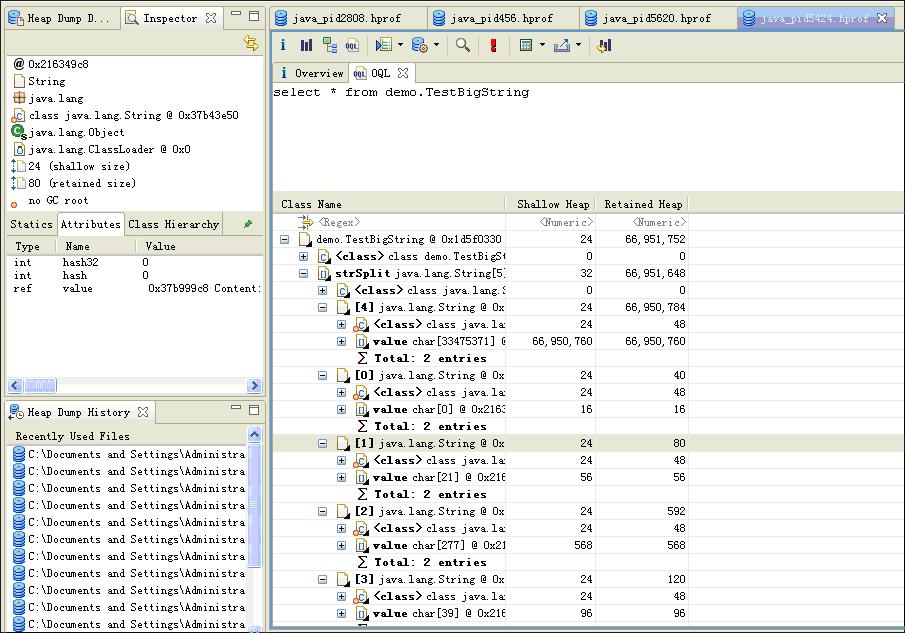This screenshot has width=905, height=633.
Task: Collapse the strSplit java.lang.String array node
Action: pyautogui.click(x=304, y=274)
